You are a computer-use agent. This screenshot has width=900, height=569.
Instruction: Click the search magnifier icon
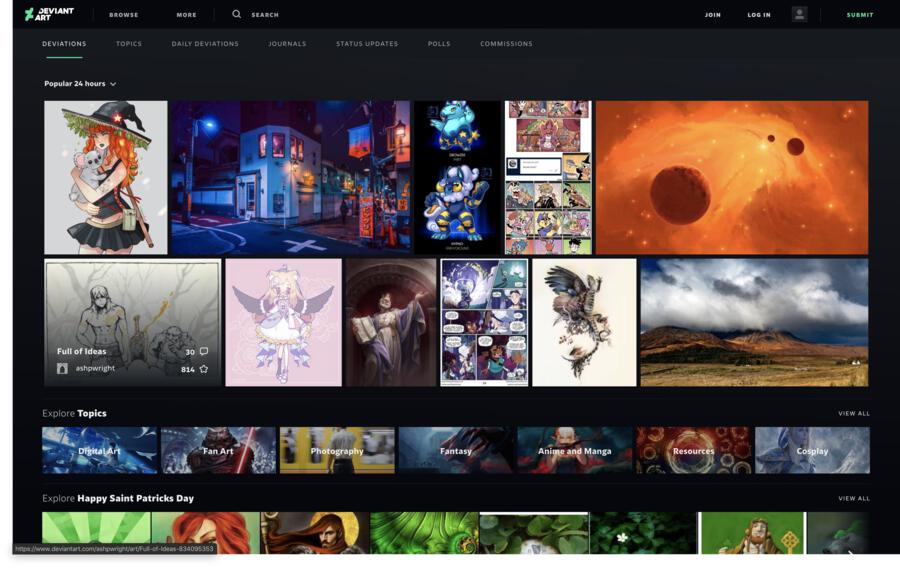point(236,14)
